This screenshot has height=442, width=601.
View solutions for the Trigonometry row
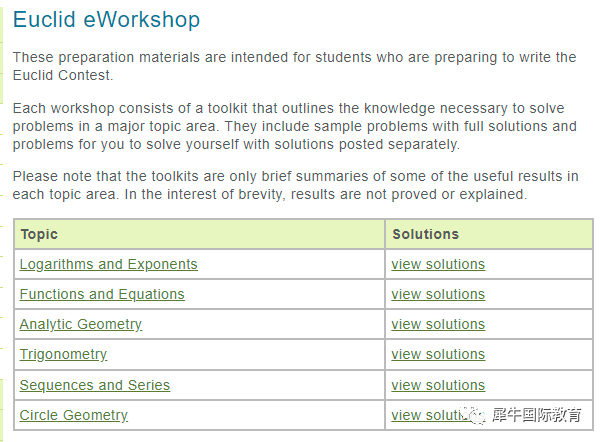[438, 354]
